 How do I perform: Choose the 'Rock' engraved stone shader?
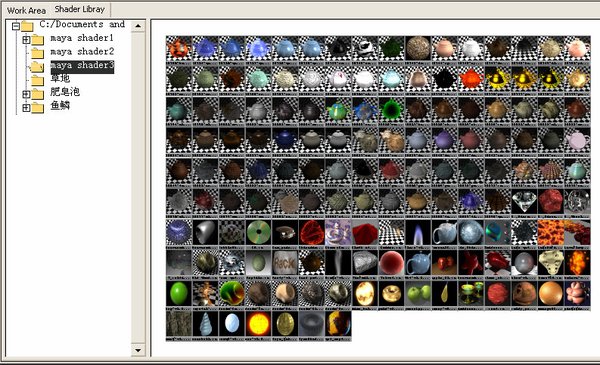pos(285,262)
